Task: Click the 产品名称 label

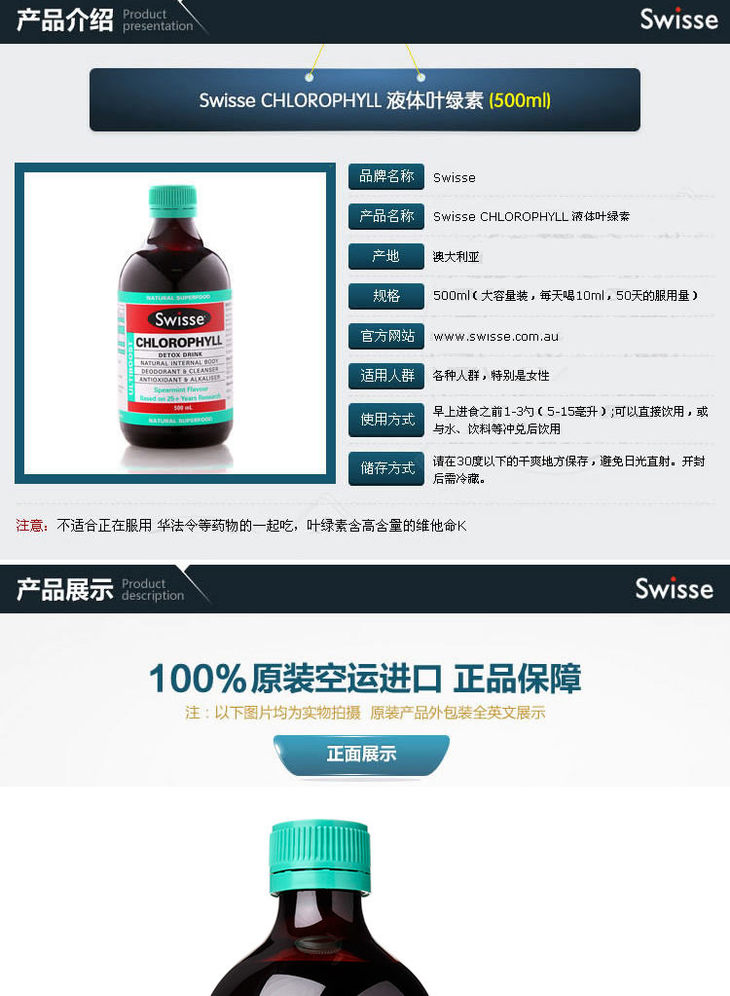Action: point(386,217)
